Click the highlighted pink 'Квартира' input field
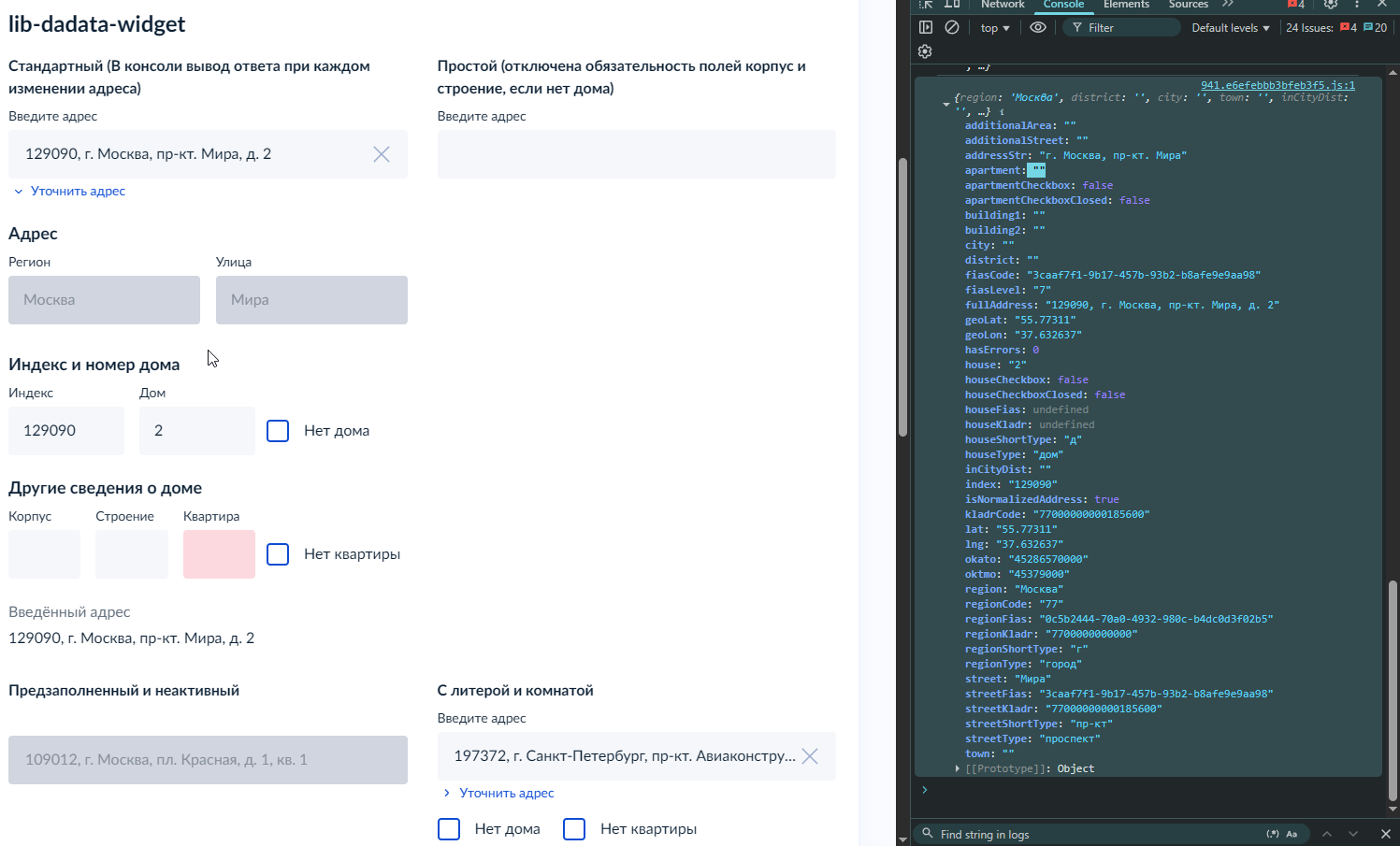 pos(219,554)
